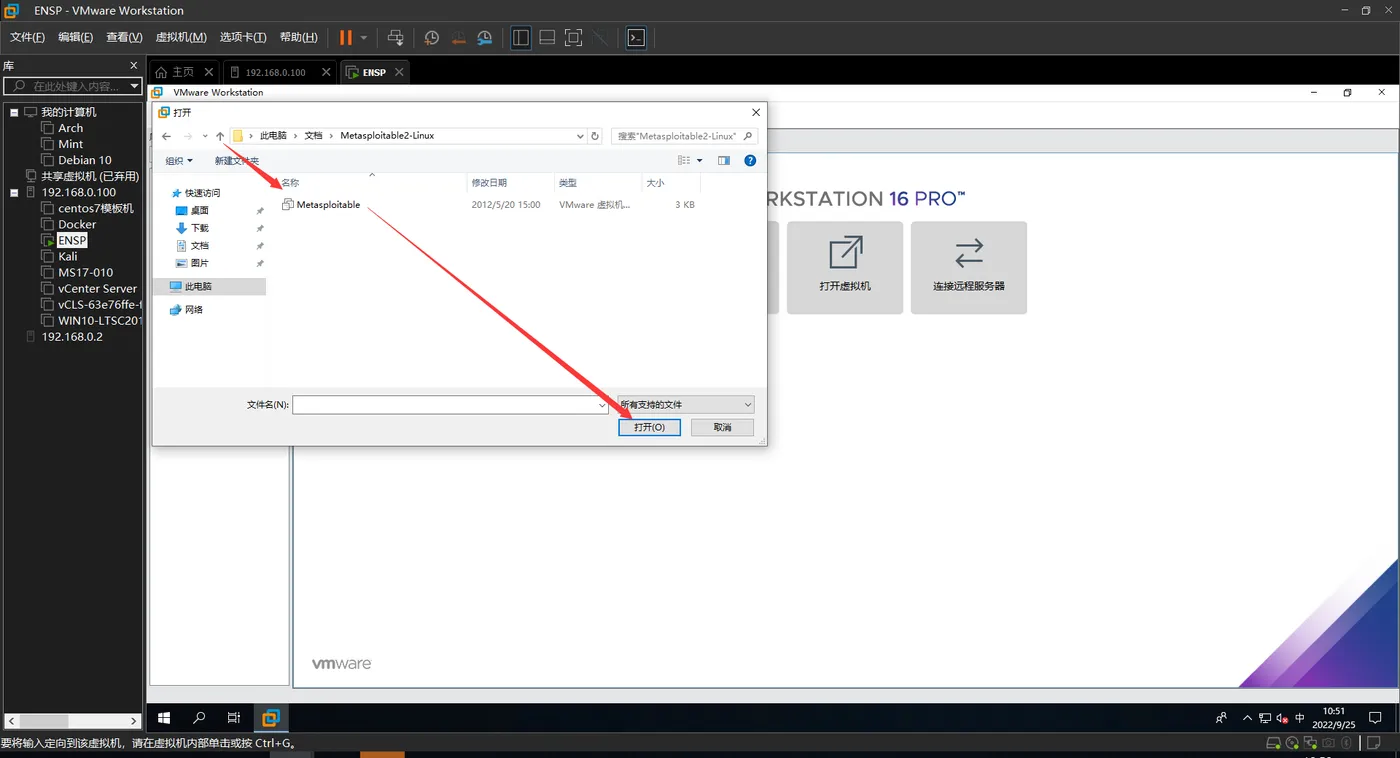Click the revert to snapshot toolbar icon

458,38
